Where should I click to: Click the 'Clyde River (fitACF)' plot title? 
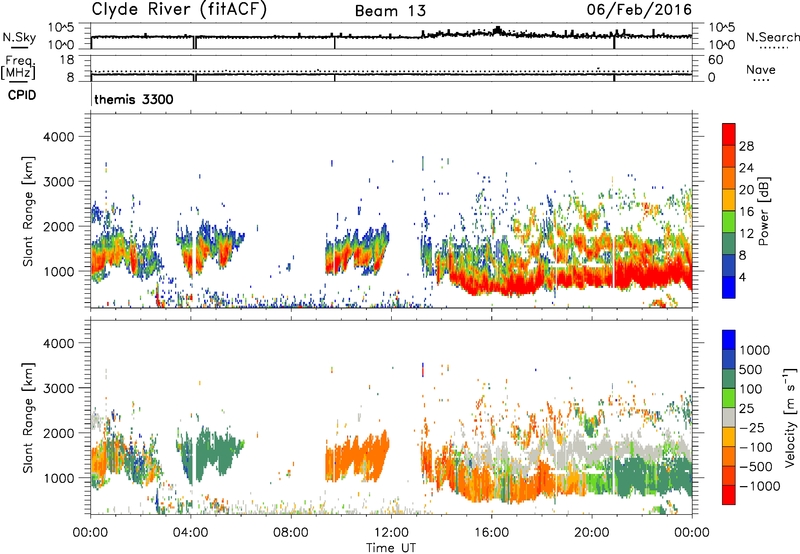coord(179,10)
